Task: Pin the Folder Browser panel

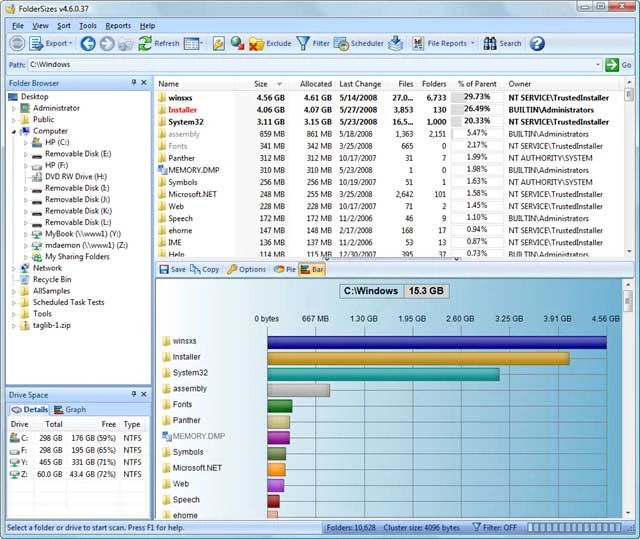Action: pos(134,82)
